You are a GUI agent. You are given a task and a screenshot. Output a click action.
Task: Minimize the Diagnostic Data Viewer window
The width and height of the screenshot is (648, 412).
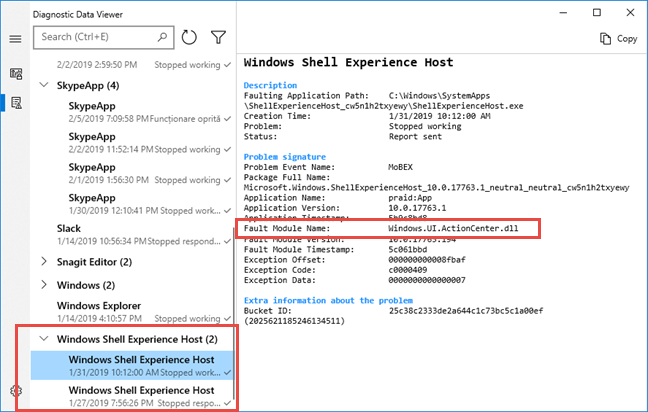pos(563,13)
